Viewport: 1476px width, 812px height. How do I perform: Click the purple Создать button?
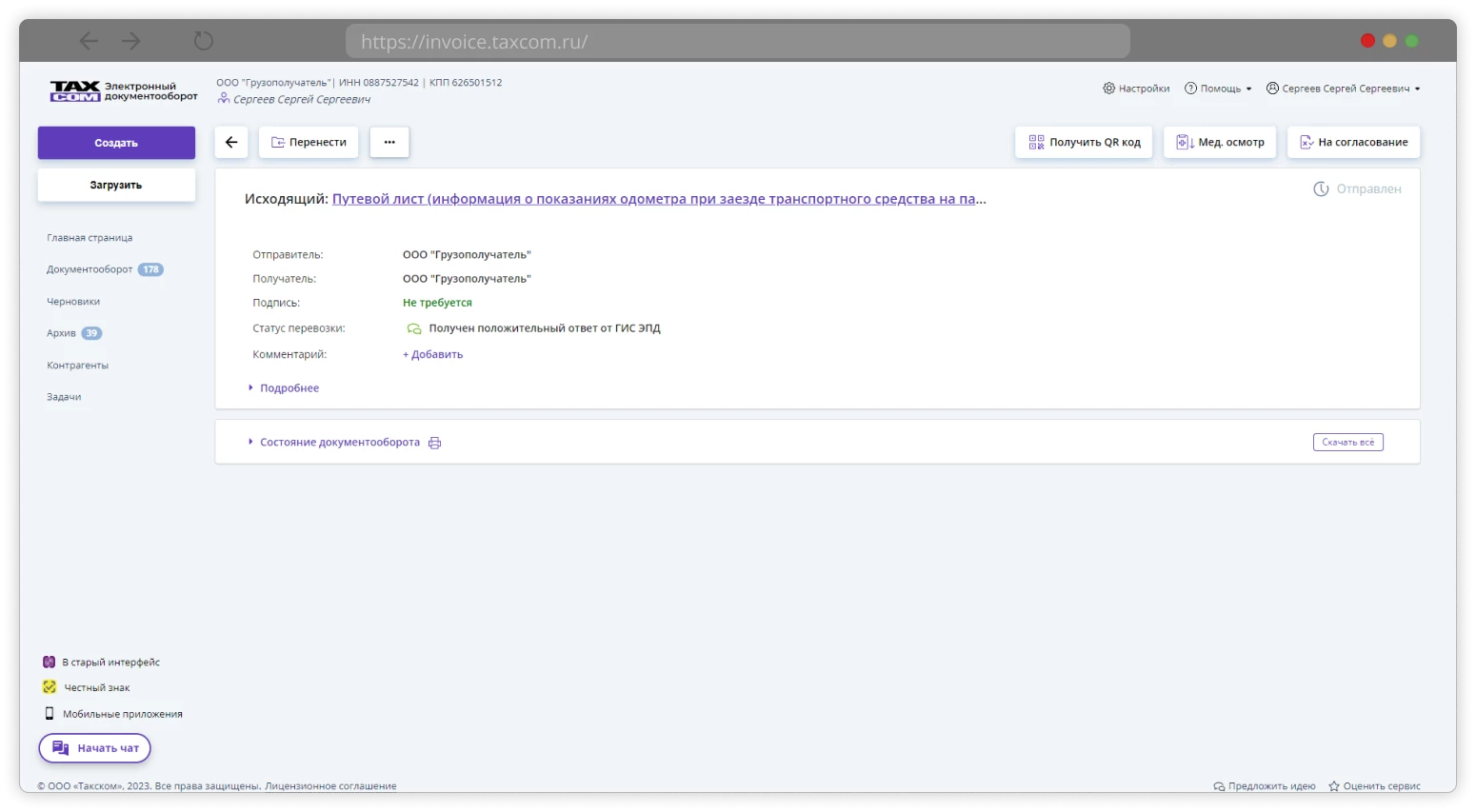tap(116, 143)
